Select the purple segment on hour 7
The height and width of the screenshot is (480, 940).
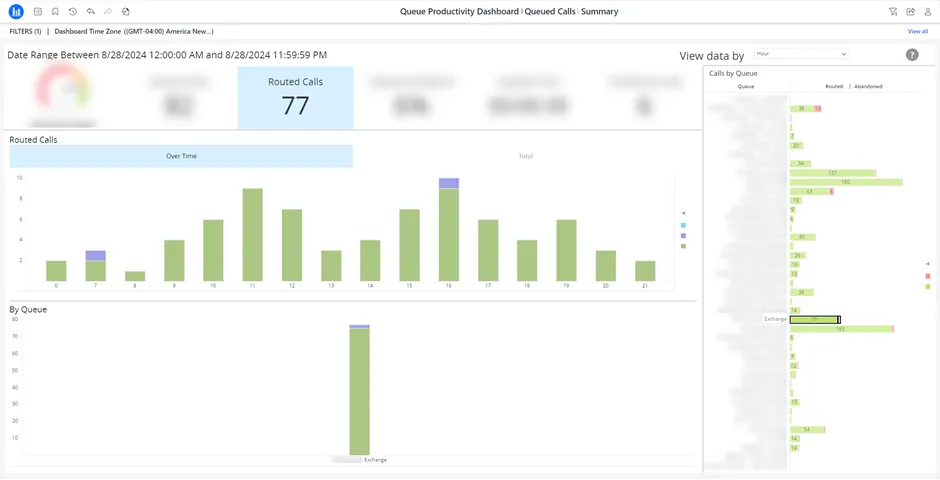coord(95,256)
